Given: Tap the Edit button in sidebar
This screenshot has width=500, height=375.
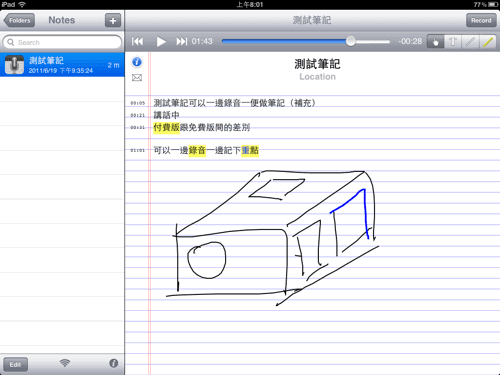Looking at the screenshot, I should click(x=15, y=364).
